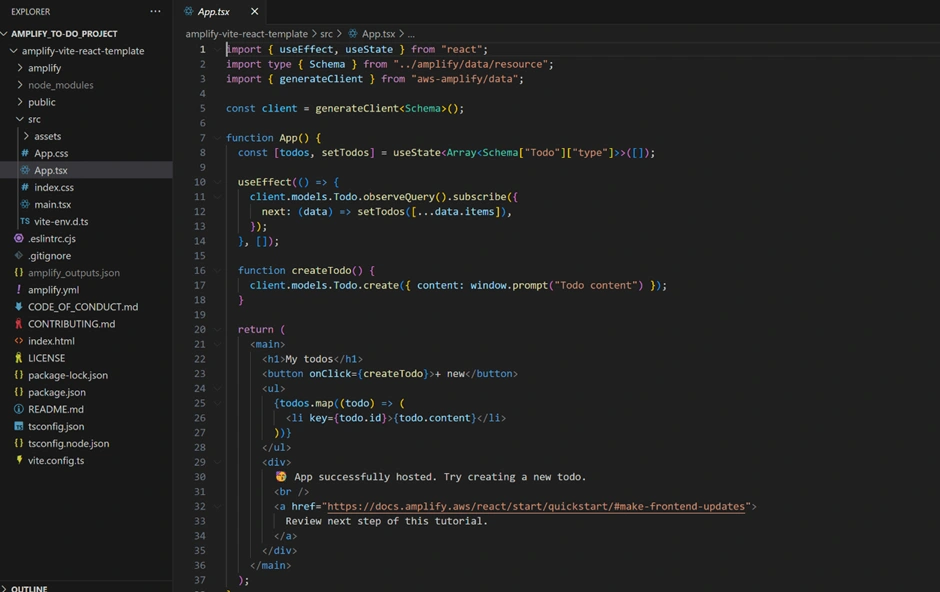Open index.html HTML icon

pos(19,341)
